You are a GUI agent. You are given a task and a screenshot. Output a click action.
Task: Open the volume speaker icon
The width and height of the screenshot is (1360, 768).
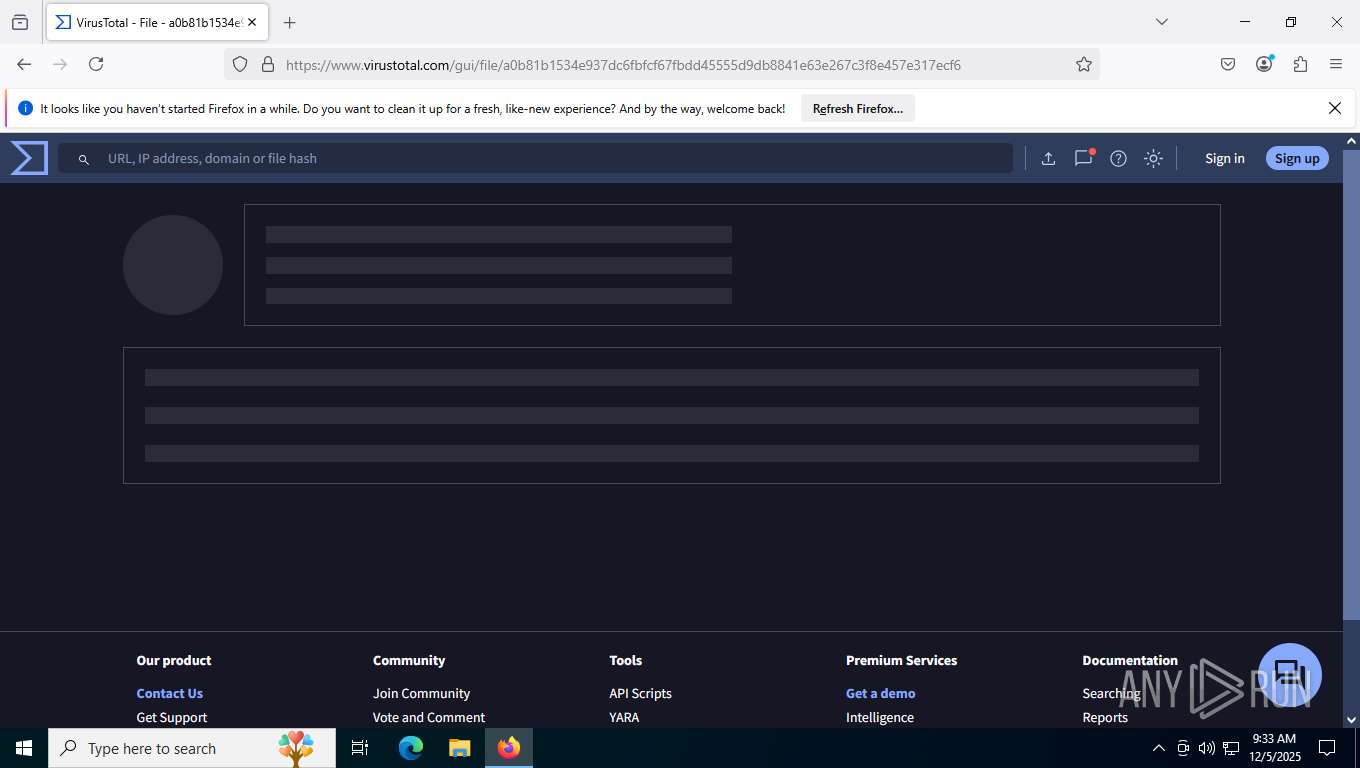click(x=1206, y=748)
